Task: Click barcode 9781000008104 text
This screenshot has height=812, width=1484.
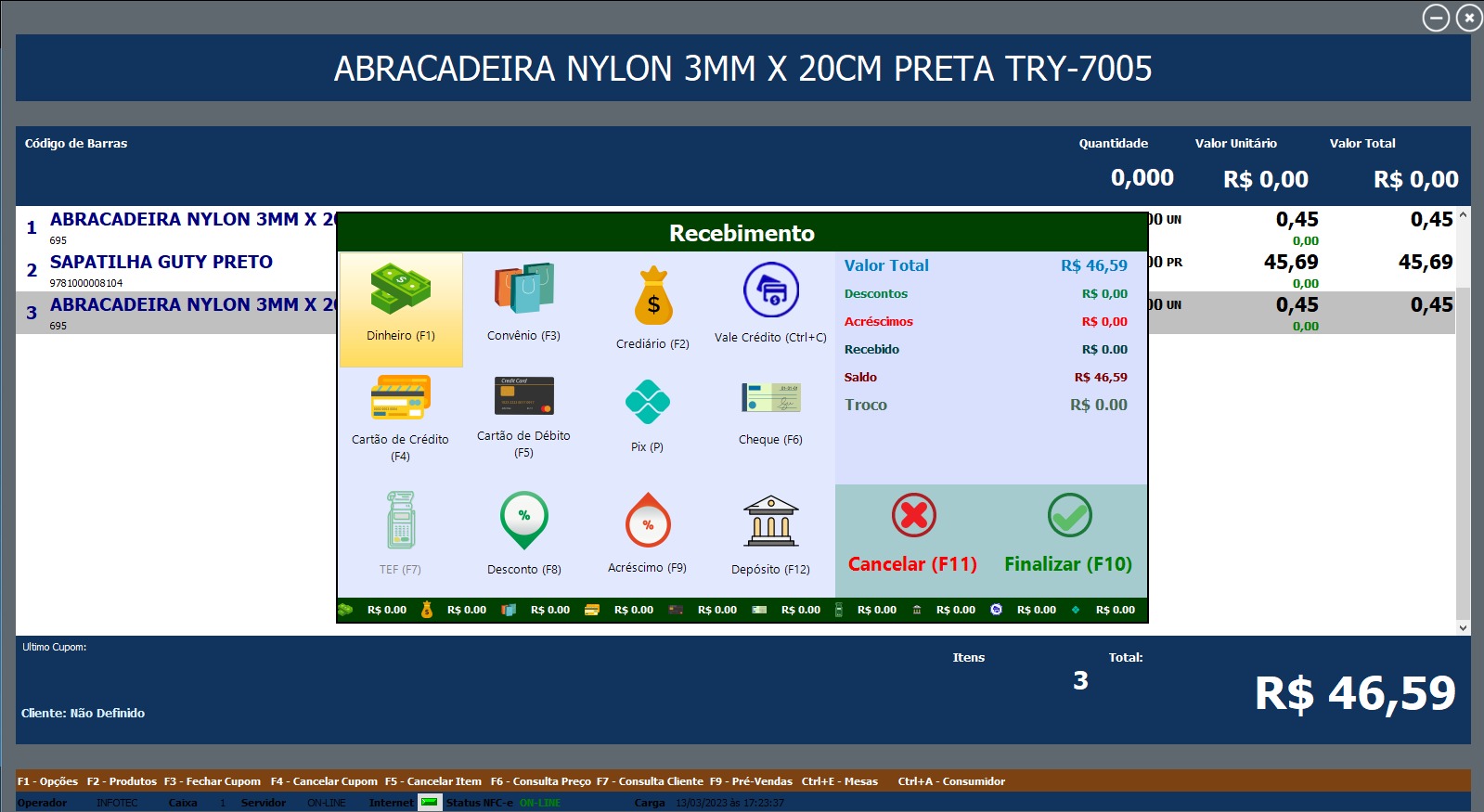Action: pos(86,283)
